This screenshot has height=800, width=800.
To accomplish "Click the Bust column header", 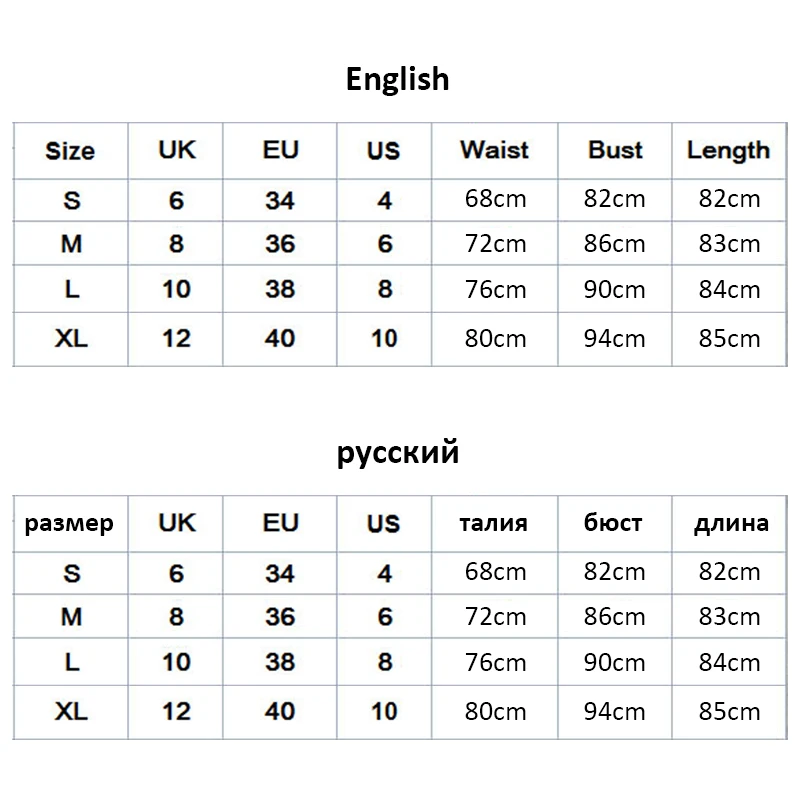I will (x=615, y=150).
